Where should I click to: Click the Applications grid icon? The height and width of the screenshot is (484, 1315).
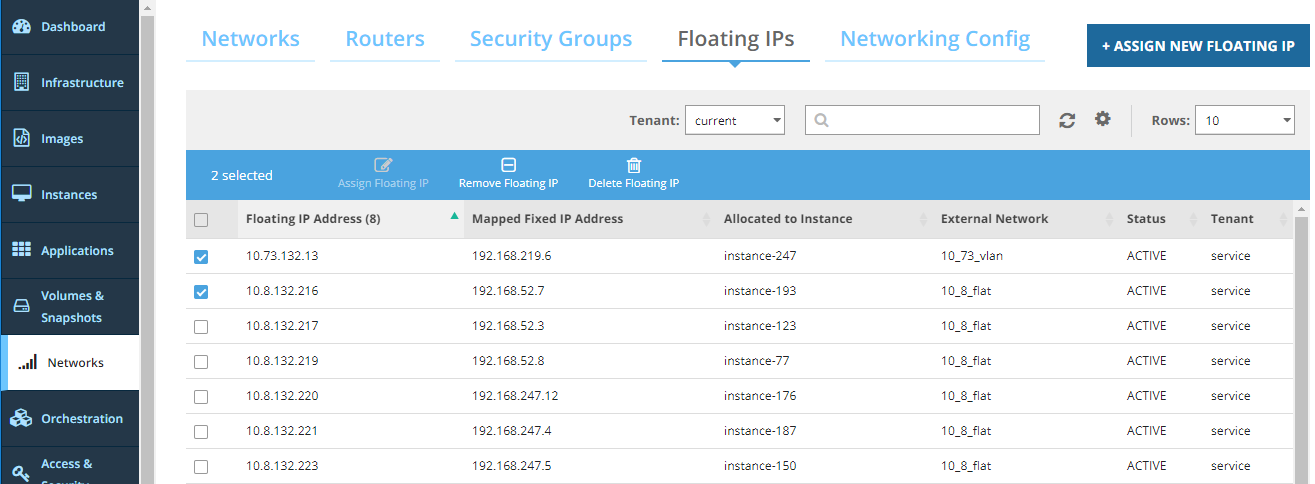tap(22, 250)
